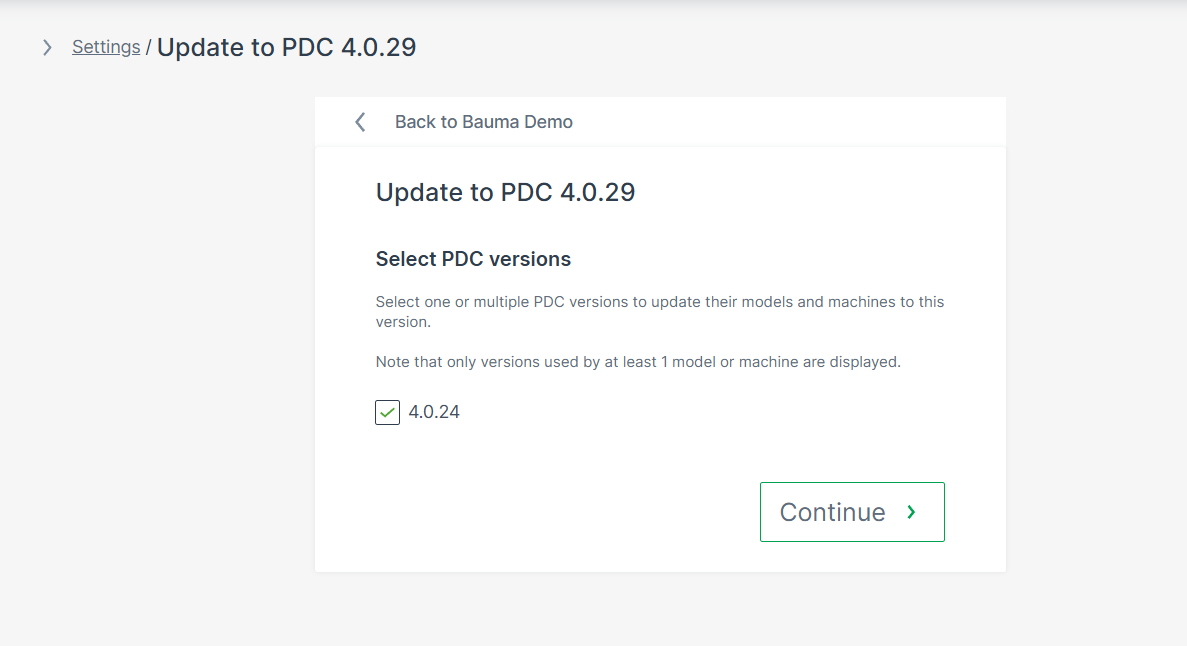Click the slash separator after Settings
The image size is (1187, 646).
pyautogui.click(x=148, y=47)
